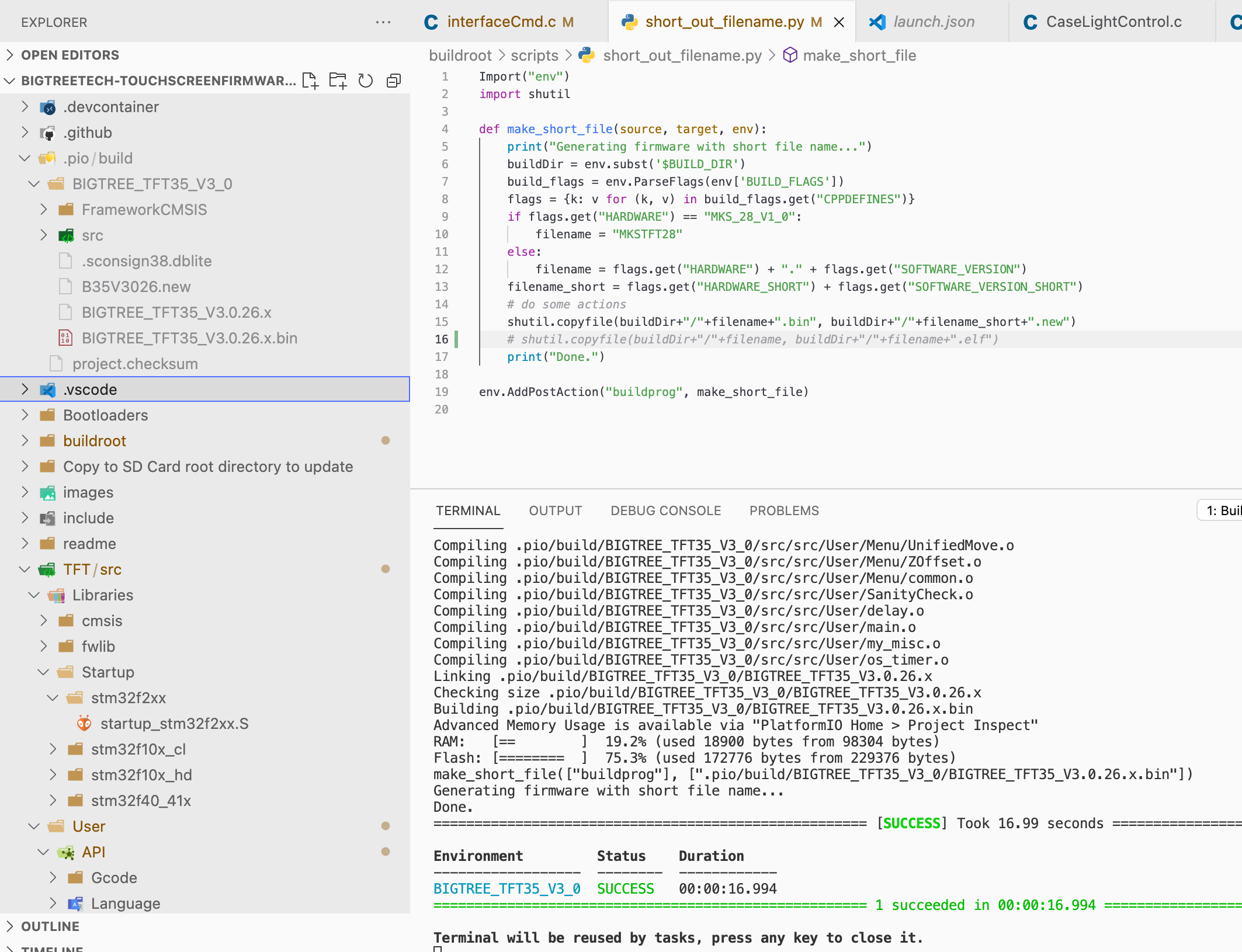
Task: Collapse all folders in explorer
Action: click(394, 81)
